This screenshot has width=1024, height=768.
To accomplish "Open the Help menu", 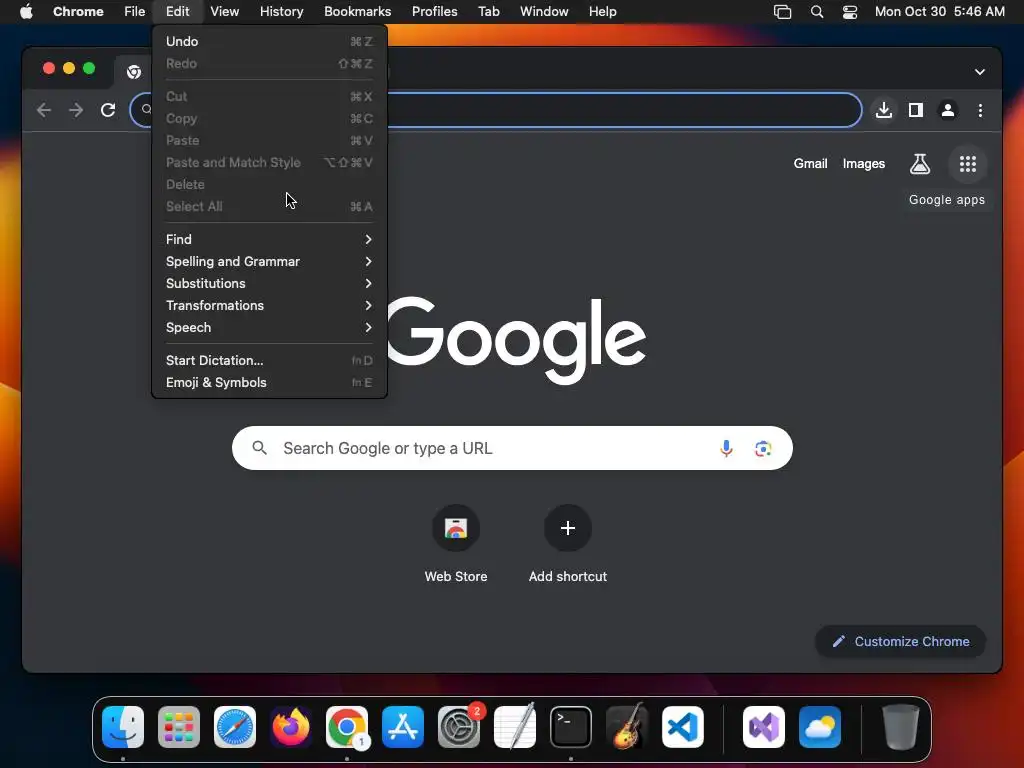I will [x=602, y=12].
